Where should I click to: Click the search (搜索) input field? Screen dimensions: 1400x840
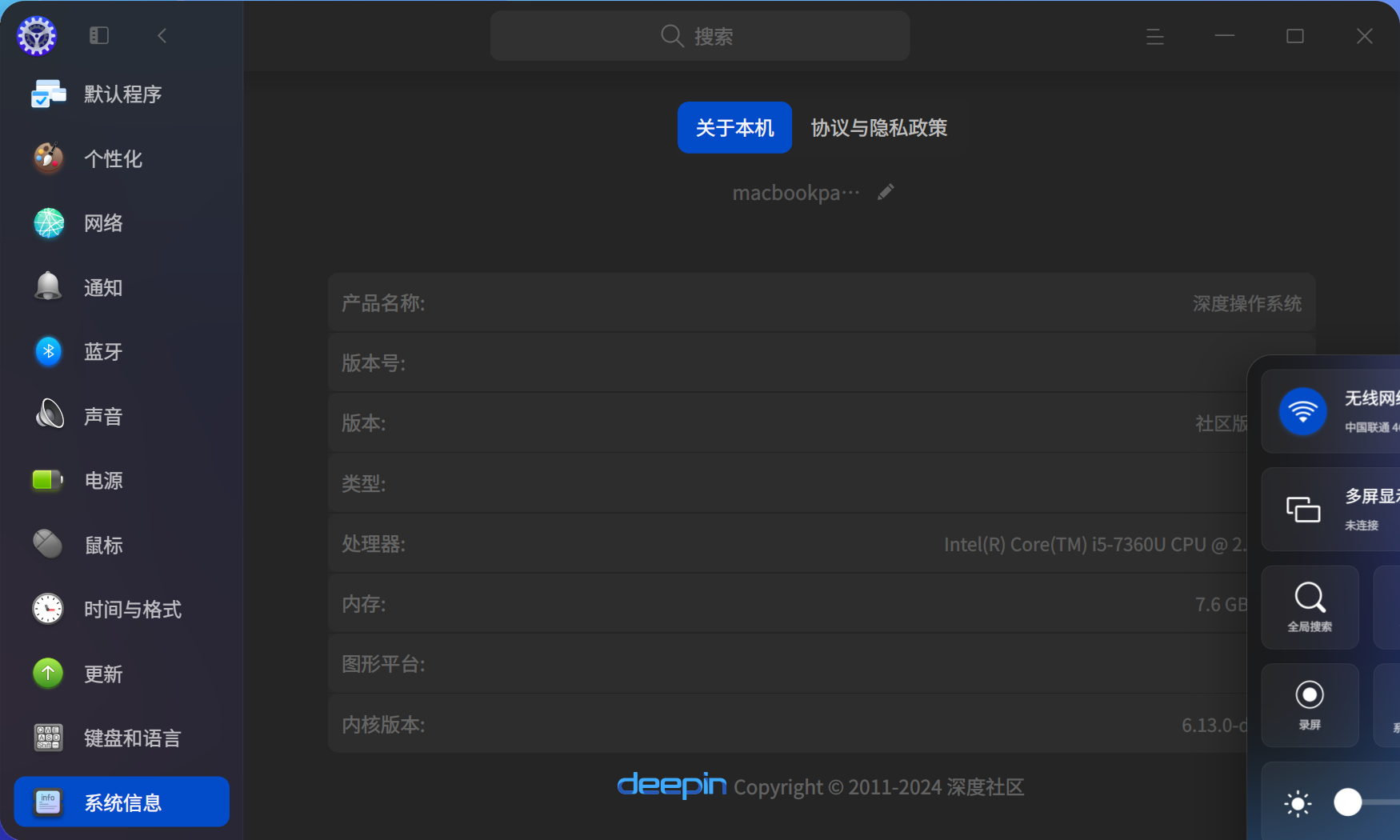(x=700, y=36)
